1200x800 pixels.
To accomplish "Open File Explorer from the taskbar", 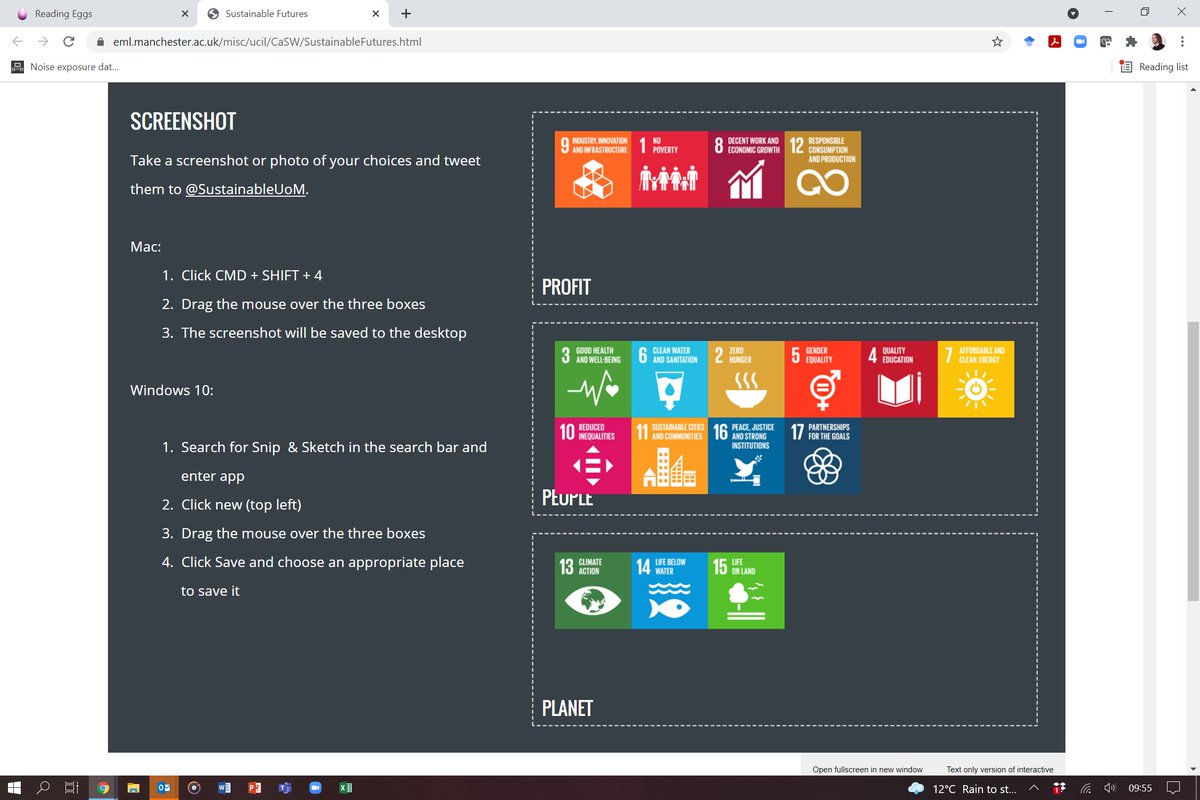I will tap(132, 788).
